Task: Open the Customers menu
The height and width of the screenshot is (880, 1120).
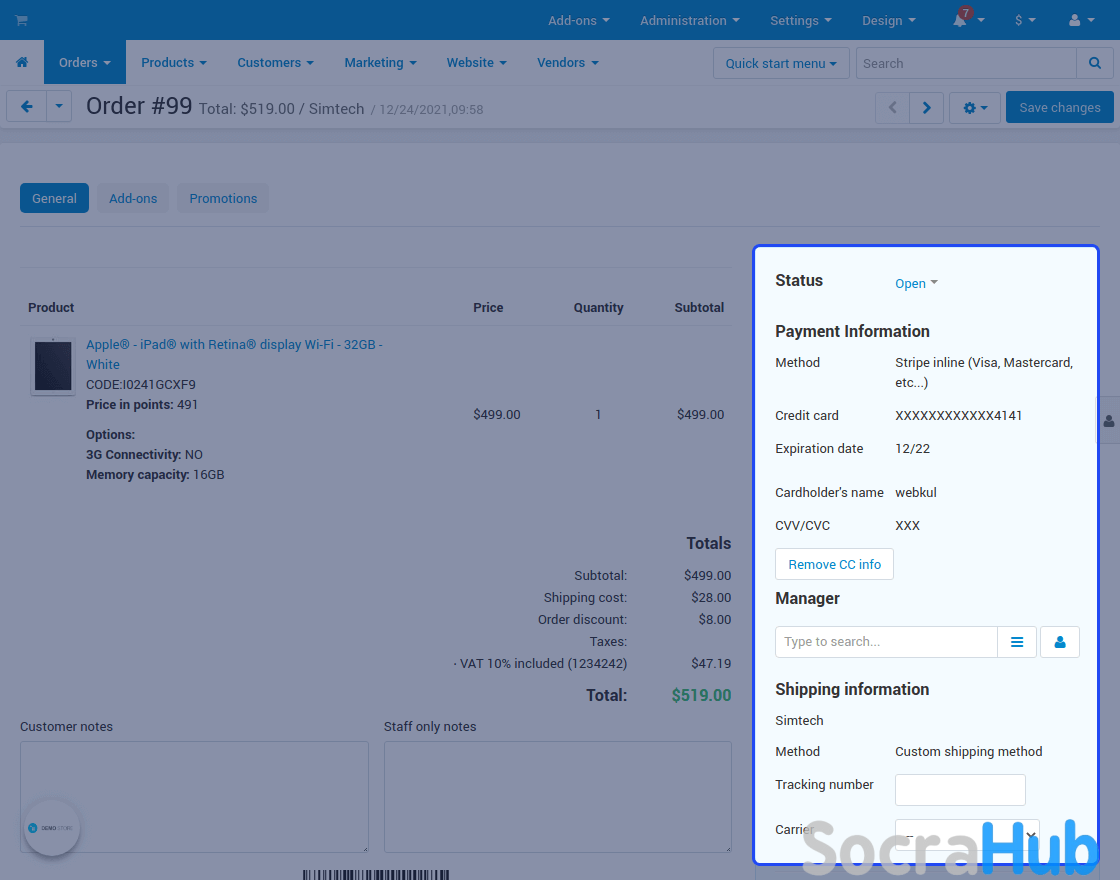Action: [275, 62]
